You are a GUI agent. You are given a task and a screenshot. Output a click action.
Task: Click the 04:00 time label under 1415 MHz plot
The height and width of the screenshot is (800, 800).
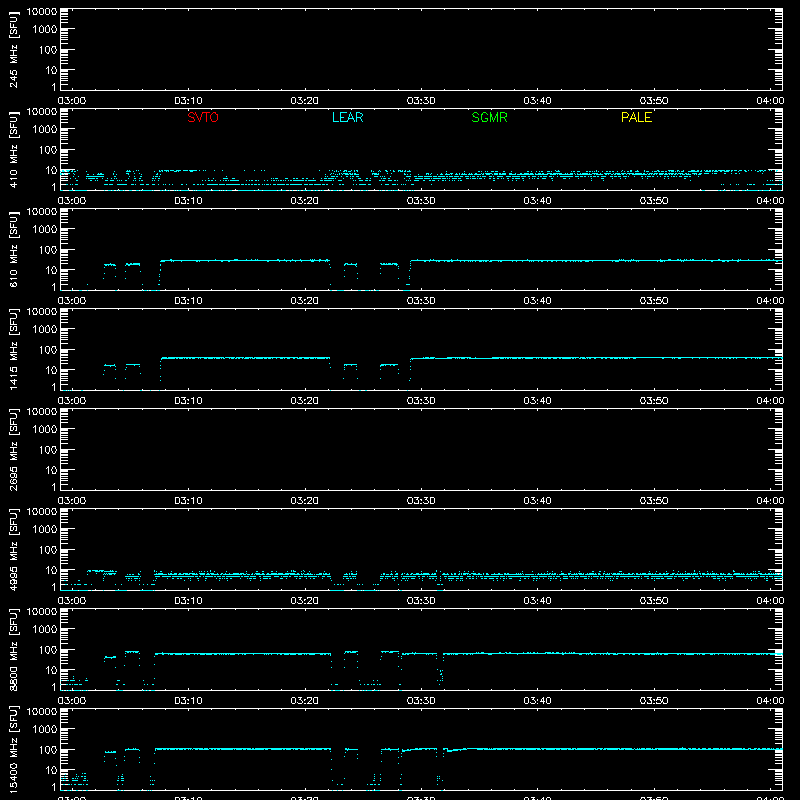point(770,401)
